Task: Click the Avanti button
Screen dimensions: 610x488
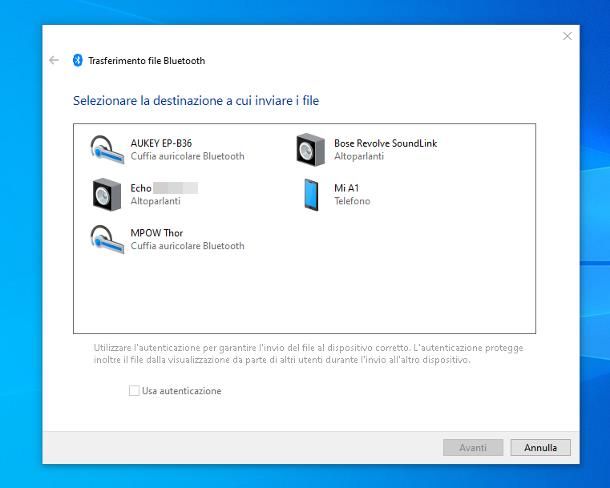Action: (x=473, y=448)
